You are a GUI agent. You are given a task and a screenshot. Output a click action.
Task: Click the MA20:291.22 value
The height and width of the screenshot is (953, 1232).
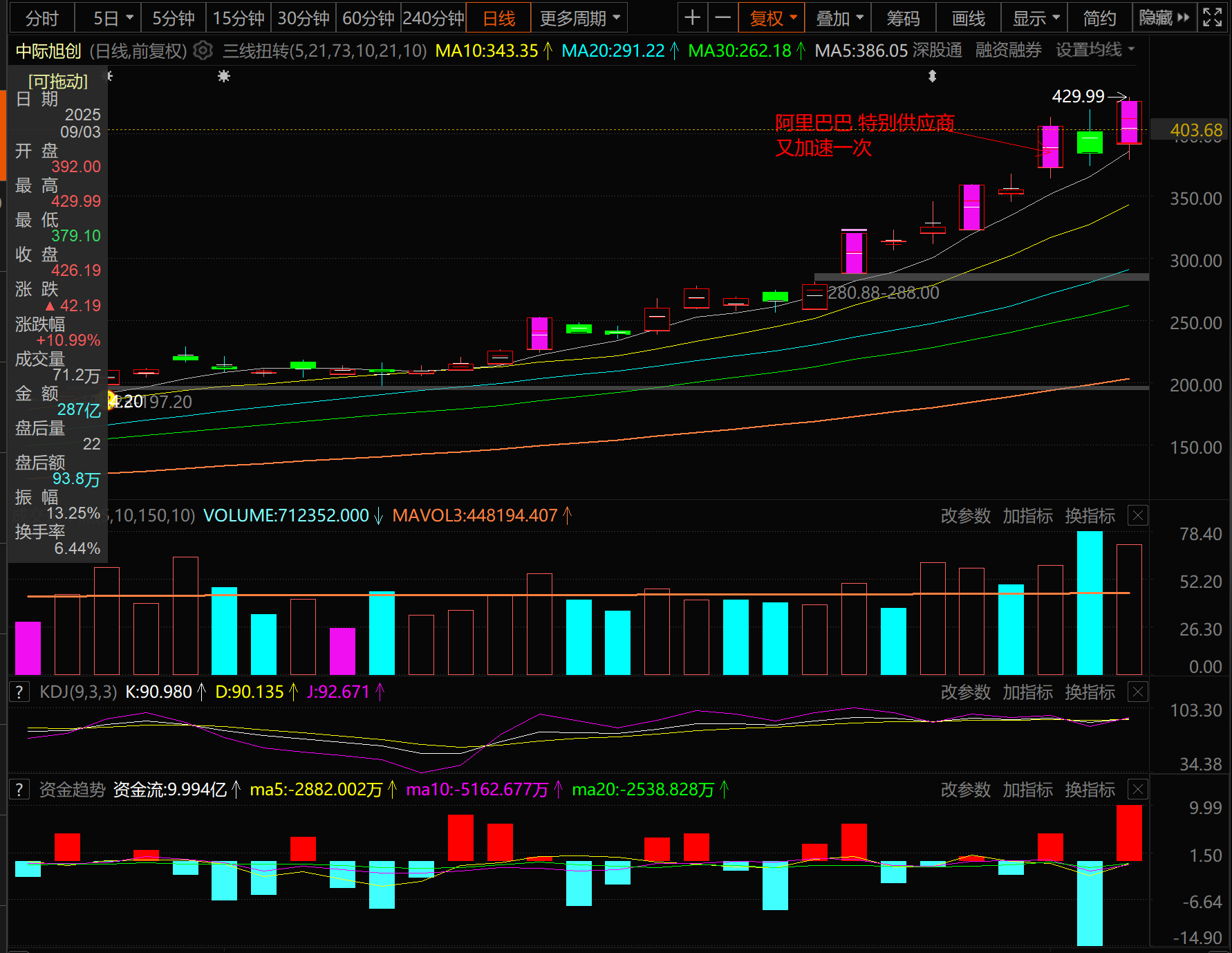pos(613,50)
